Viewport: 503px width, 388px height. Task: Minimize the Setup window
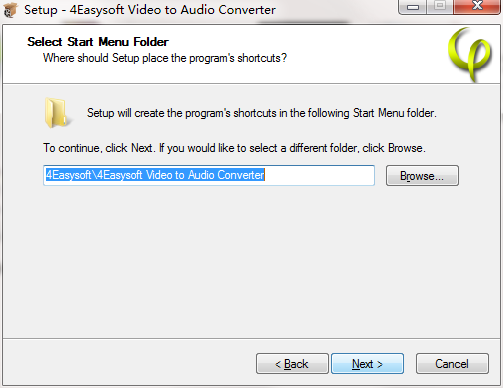413,7
